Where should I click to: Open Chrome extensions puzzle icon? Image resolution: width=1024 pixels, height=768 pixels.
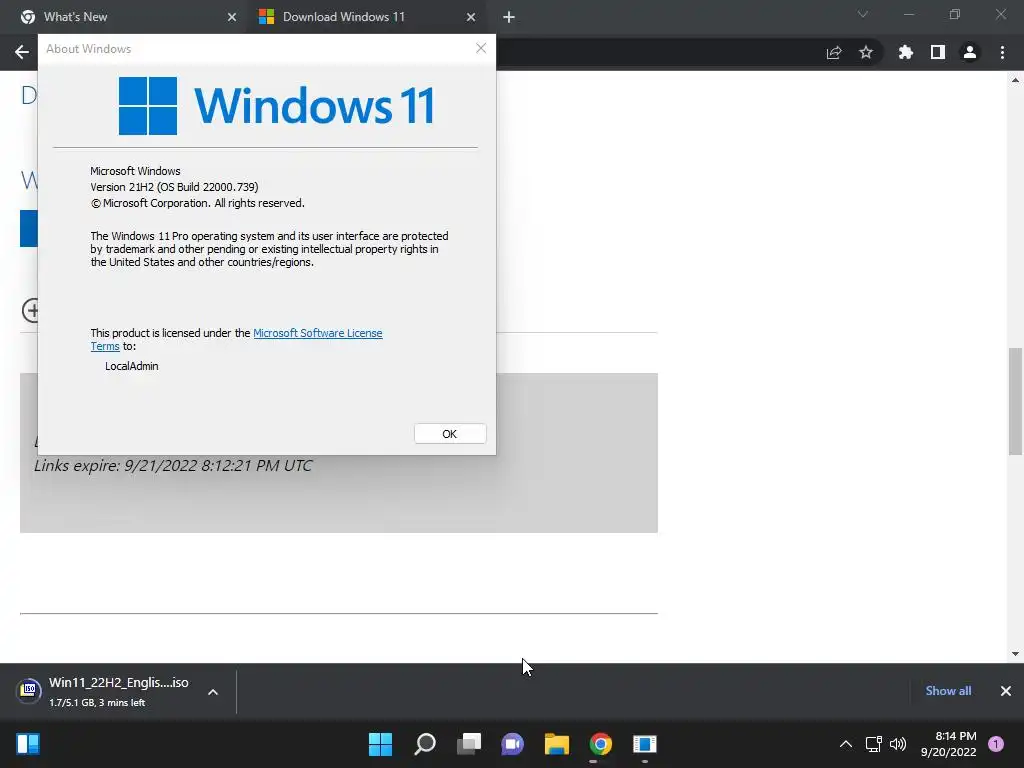click(x=906, y=52)
